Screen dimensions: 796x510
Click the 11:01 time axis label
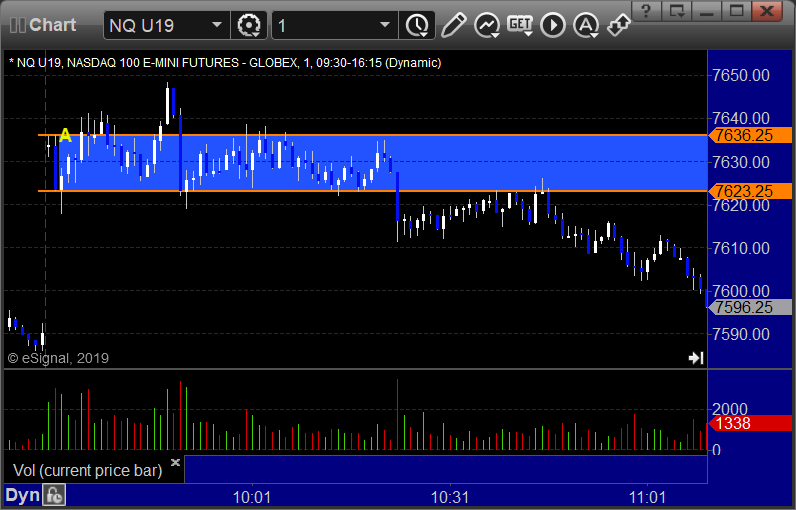(x=647, y=497)
